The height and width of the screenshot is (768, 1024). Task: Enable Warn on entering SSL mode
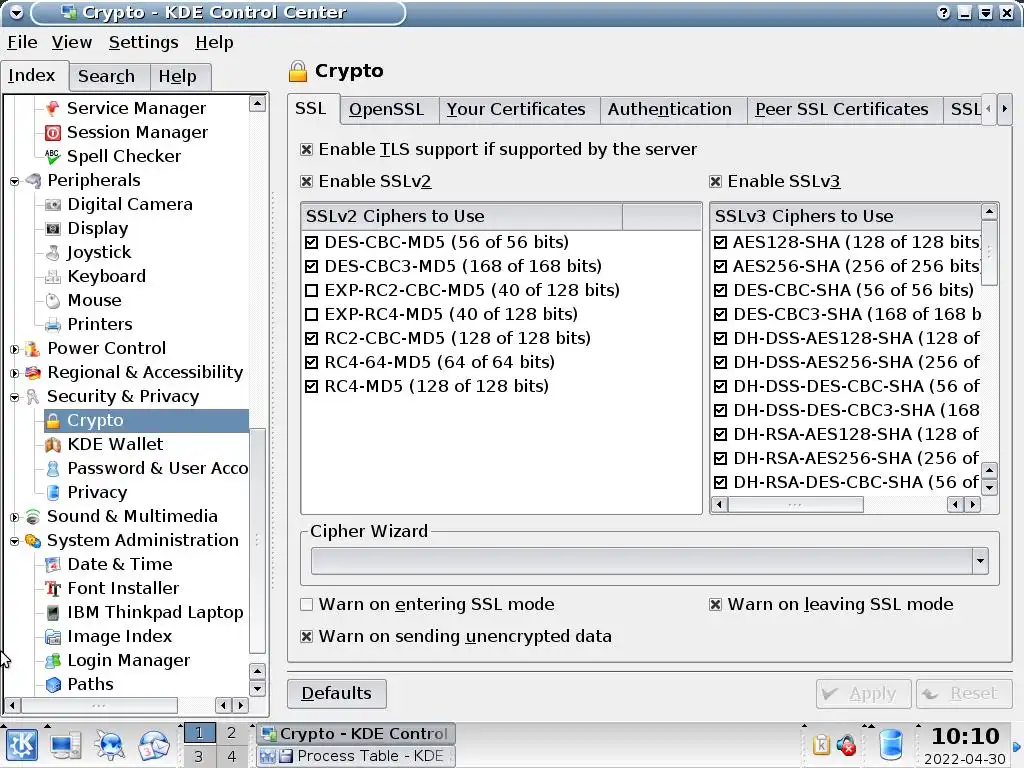pos(306,605)
